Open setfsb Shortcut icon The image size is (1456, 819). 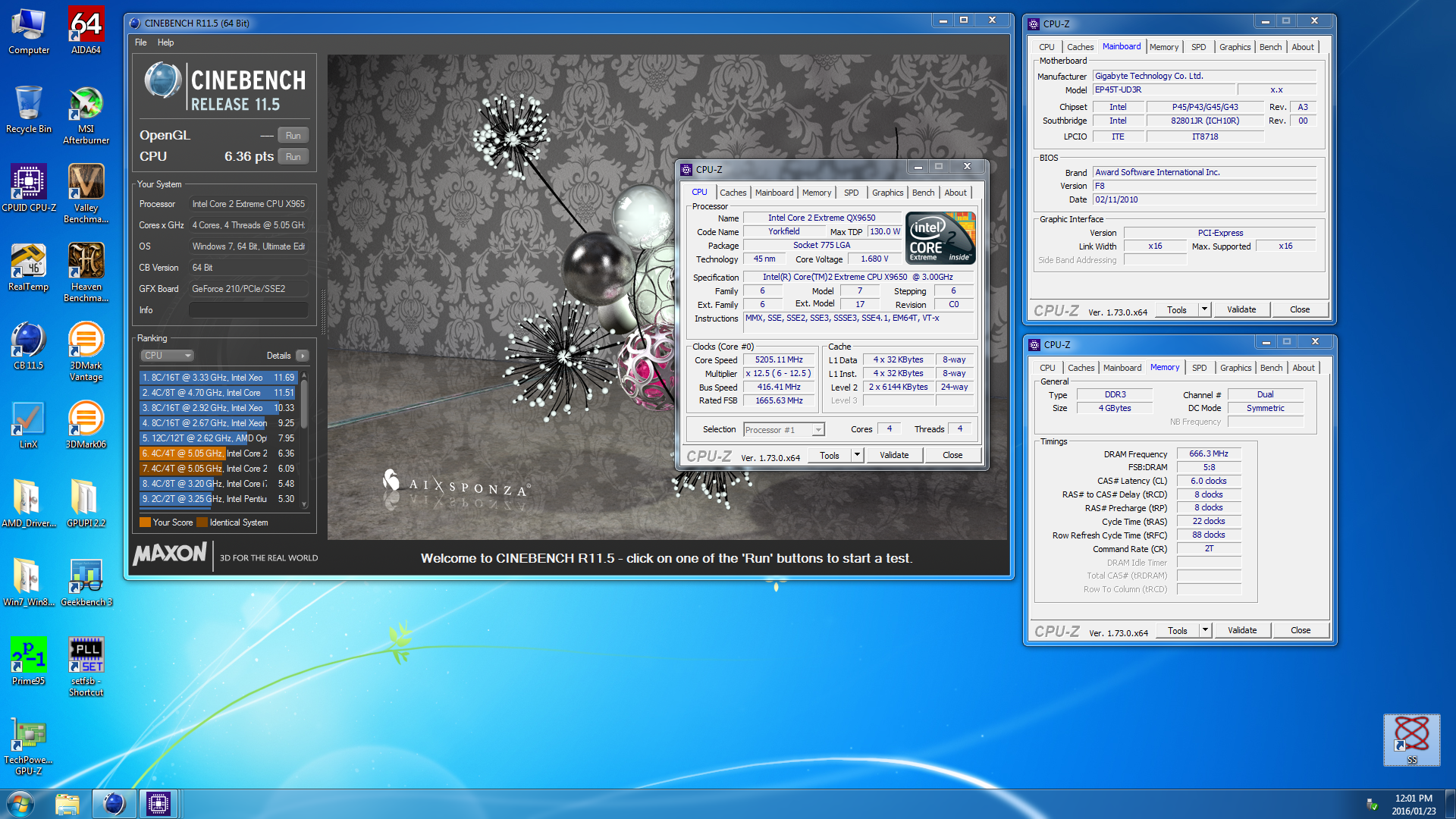86,667
